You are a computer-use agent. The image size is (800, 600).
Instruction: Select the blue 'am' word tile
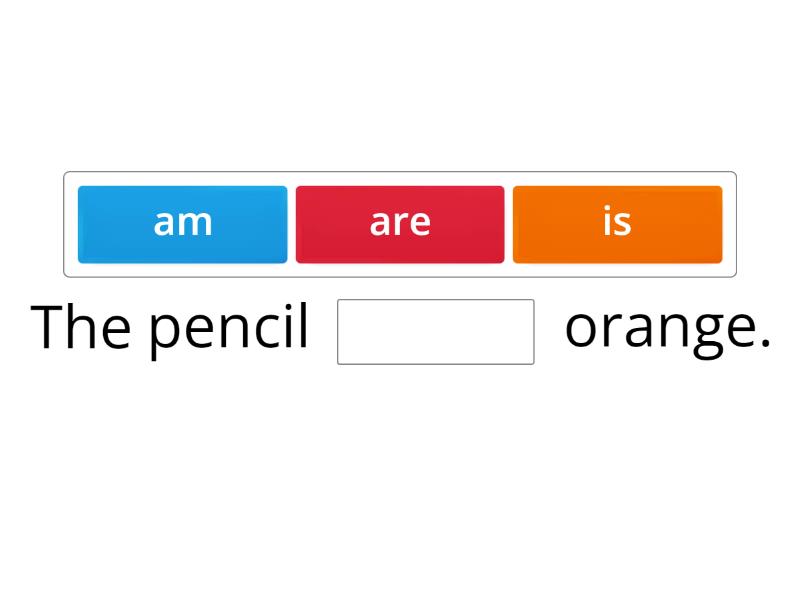pos(183,224)
